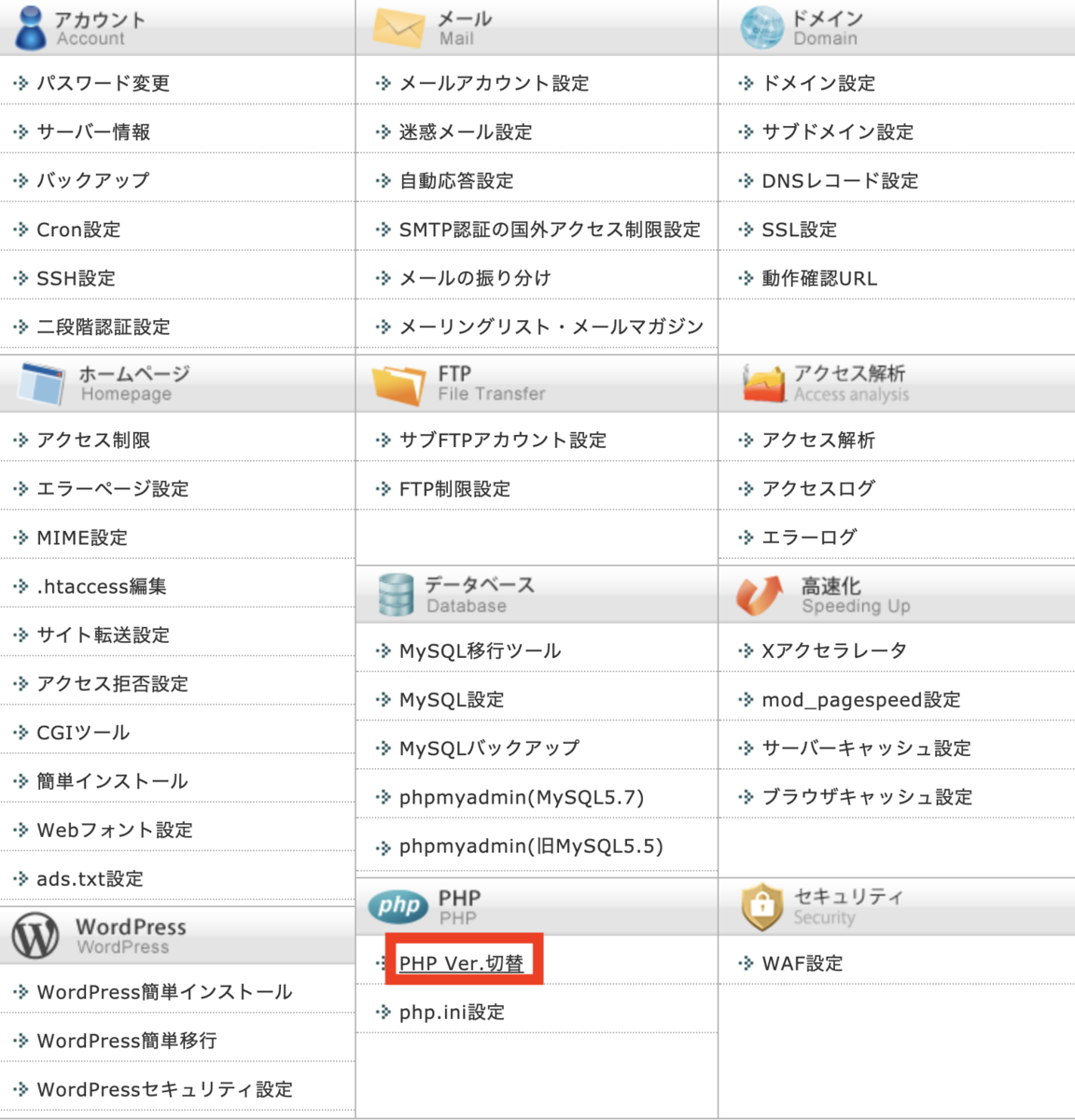Open Webフォント設定 link
1075x1120 pixels.
pos(115,830)
